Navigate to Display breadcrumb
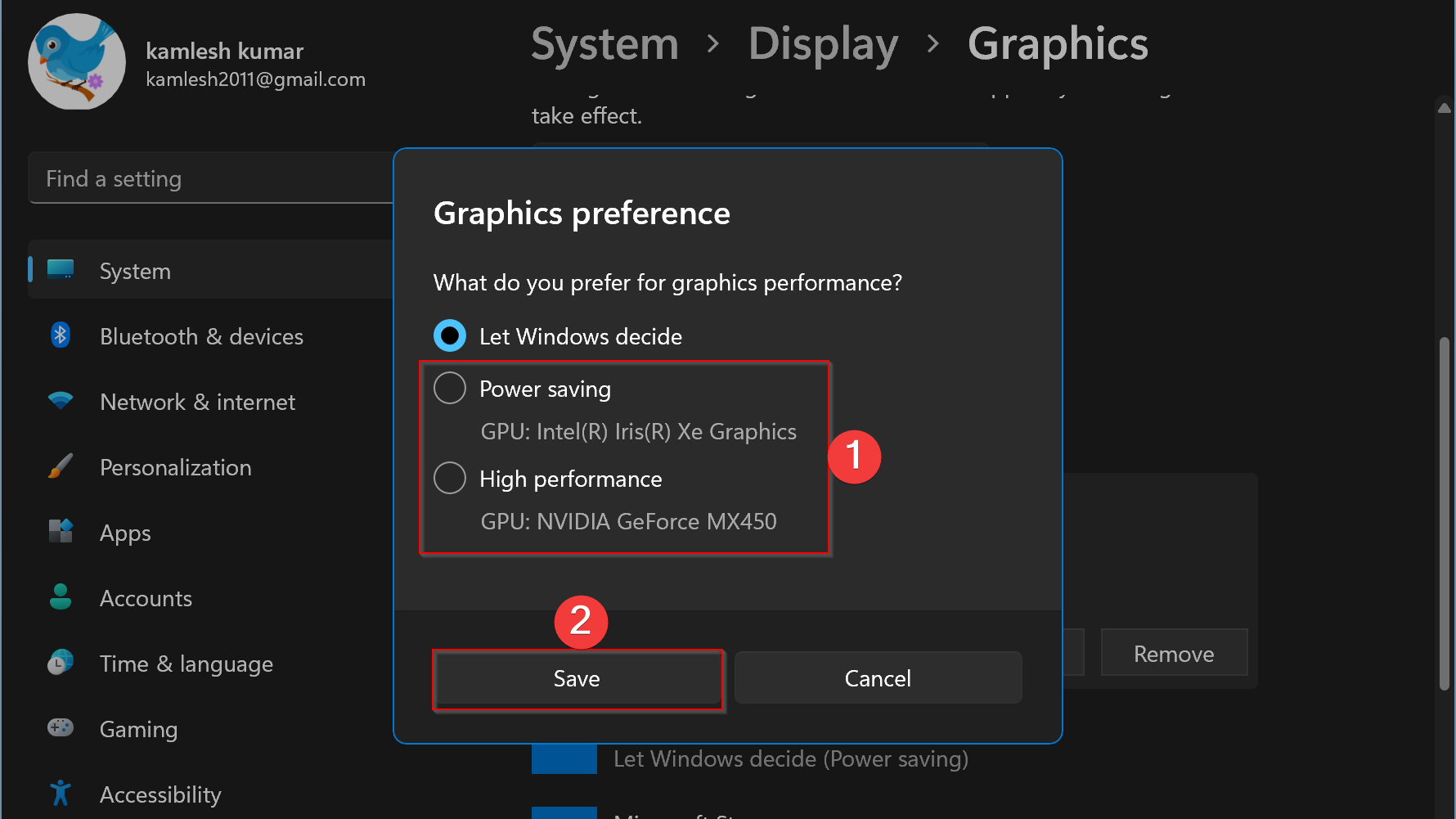Screen dimensions: 1456x819 coord(823,44)
